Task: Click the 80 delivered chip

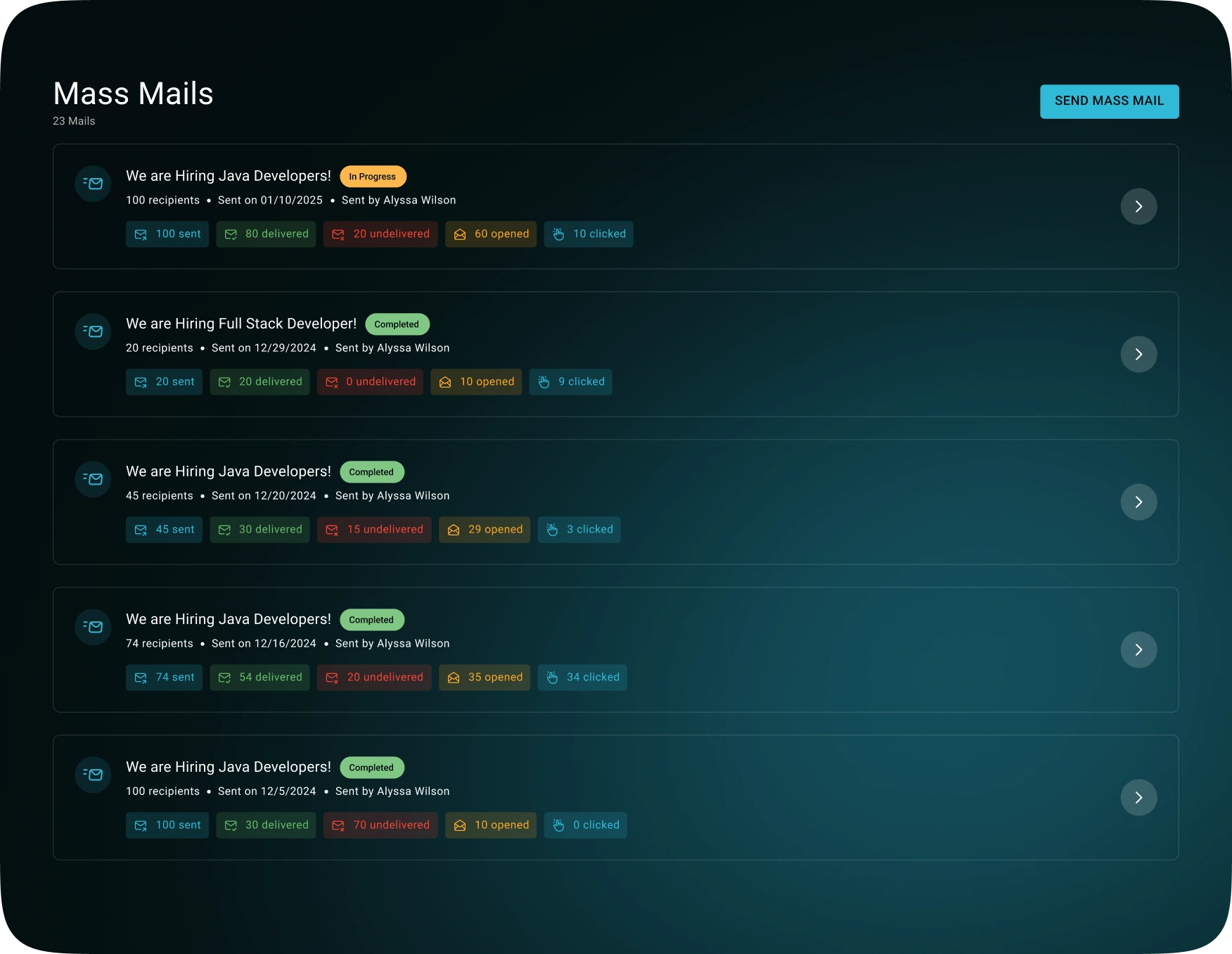Action: coord(266,234)
